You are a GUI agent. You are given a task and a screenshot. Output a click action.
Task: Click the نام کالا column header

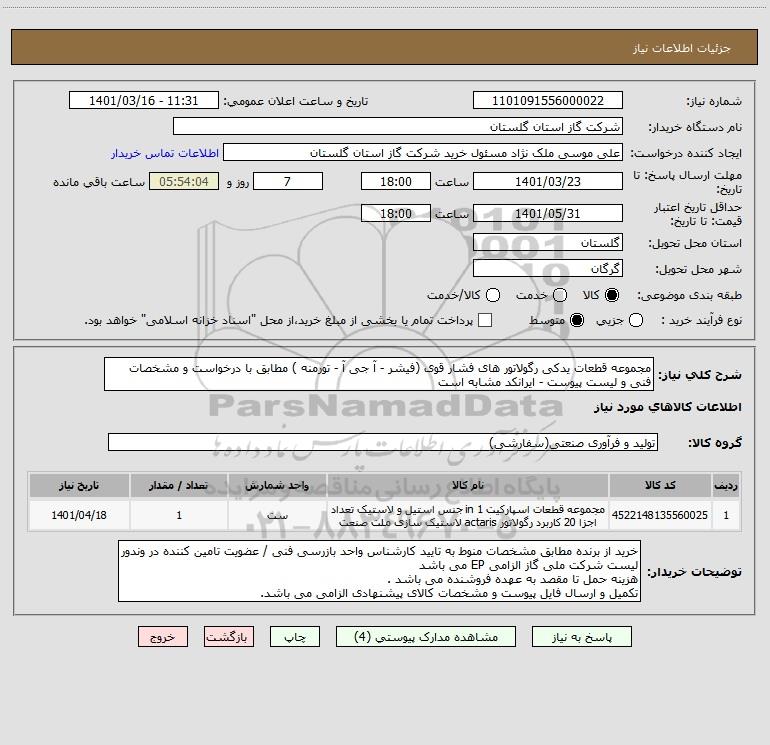468,485
